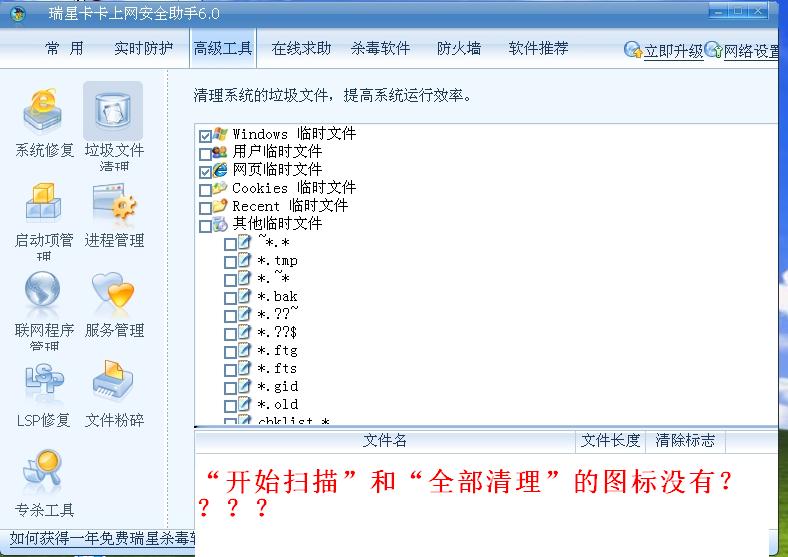The height and width of the screenshot is (557, 788).
Task: Click the Rising lion logo in title bar
Action: click(18, 14)
